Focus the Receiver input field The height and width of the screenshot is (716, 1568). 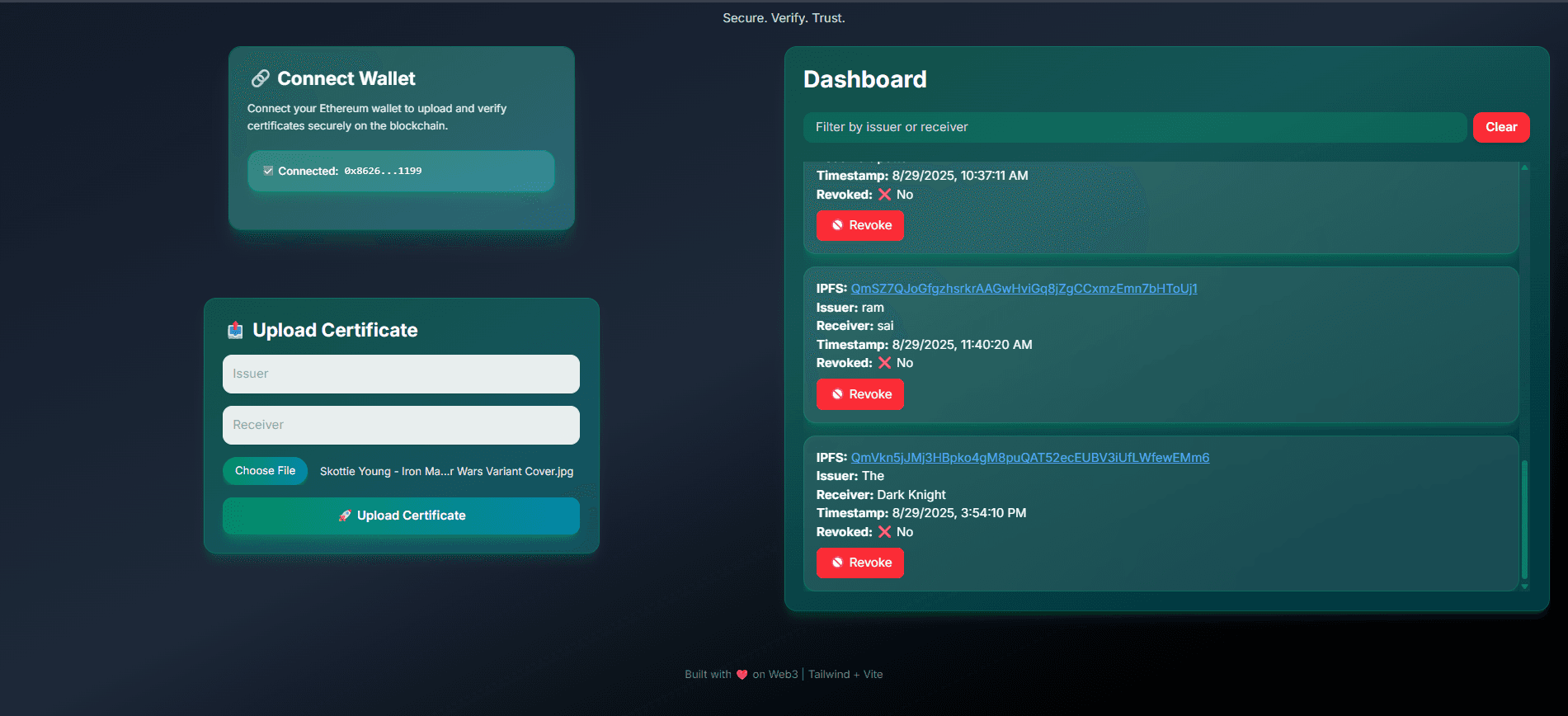(401, 425)
